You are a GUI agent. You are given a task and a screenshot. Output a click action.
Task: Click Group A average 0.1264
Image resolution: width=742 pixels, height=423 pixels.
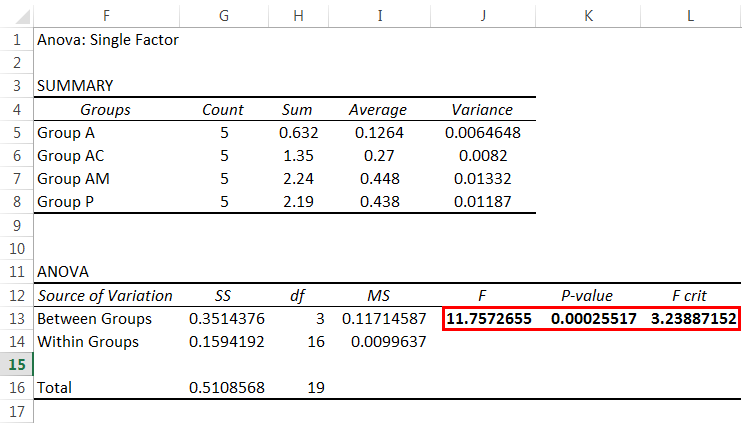(380, 133)
